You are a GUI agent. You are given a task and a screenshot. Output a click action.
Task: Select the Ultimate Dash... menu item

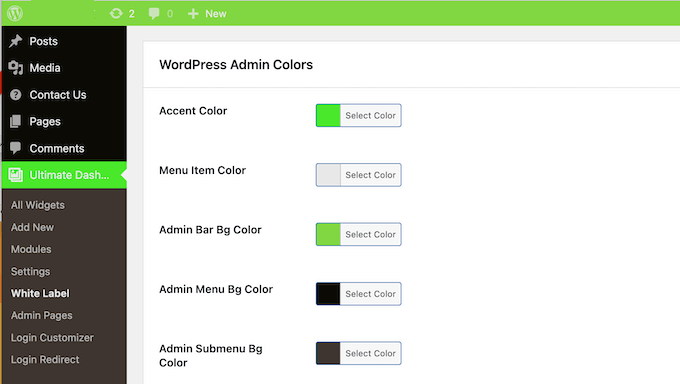[64, 175]
